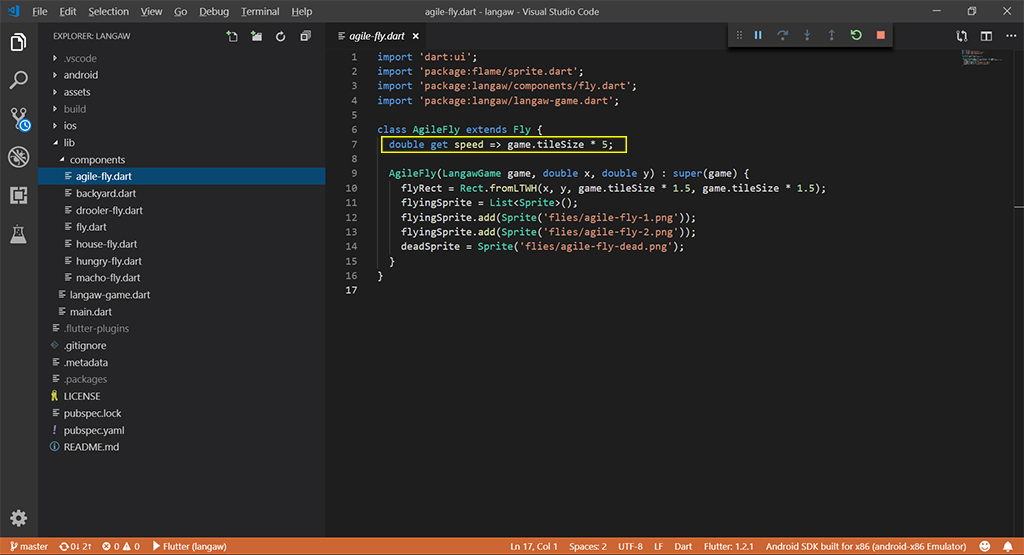Open the Search view in activity bar
Image resolution: width=1024 pixels, height=555 pixels.
tap(18, 80)
